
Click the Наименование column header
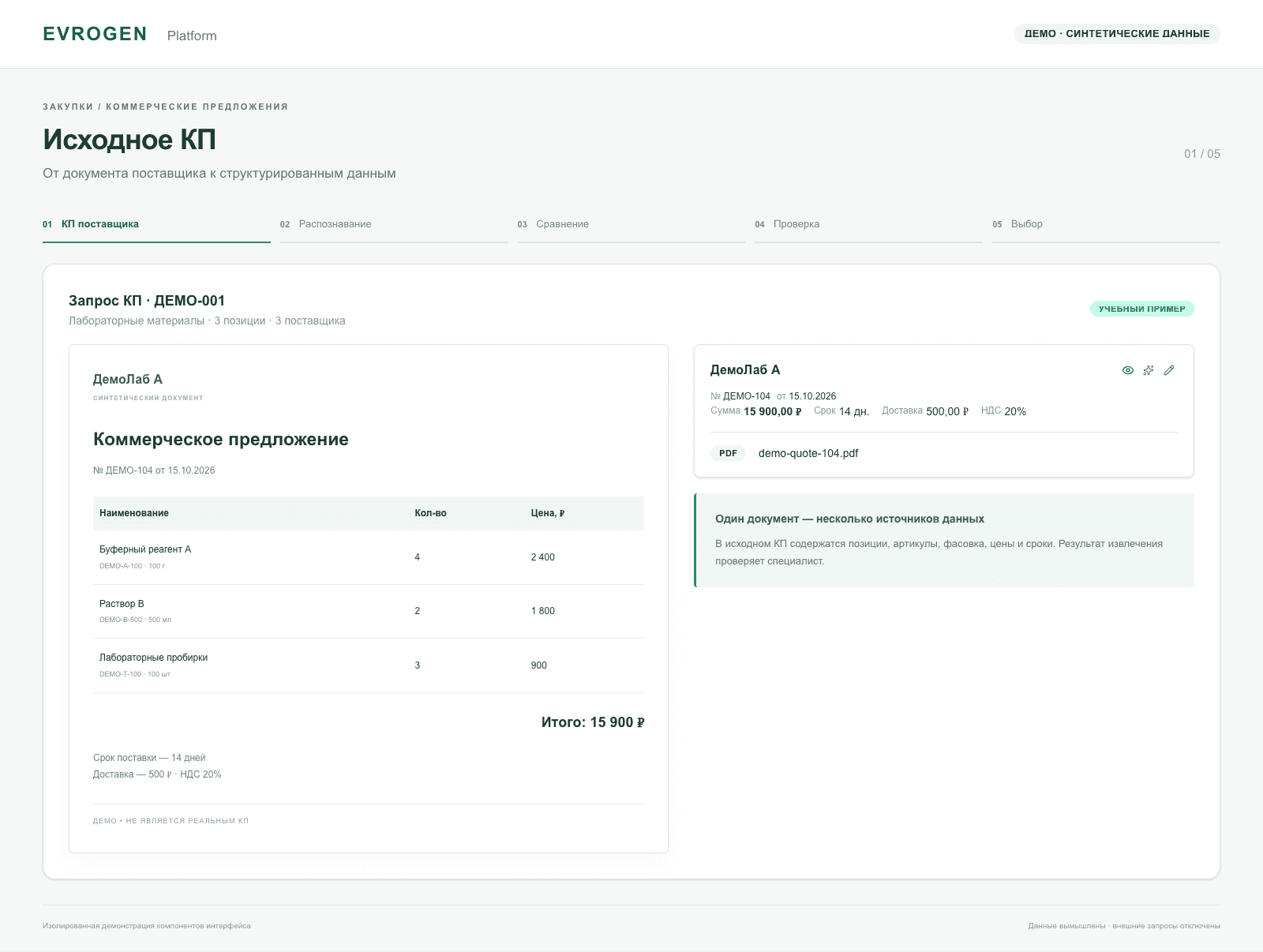(134, 513)
